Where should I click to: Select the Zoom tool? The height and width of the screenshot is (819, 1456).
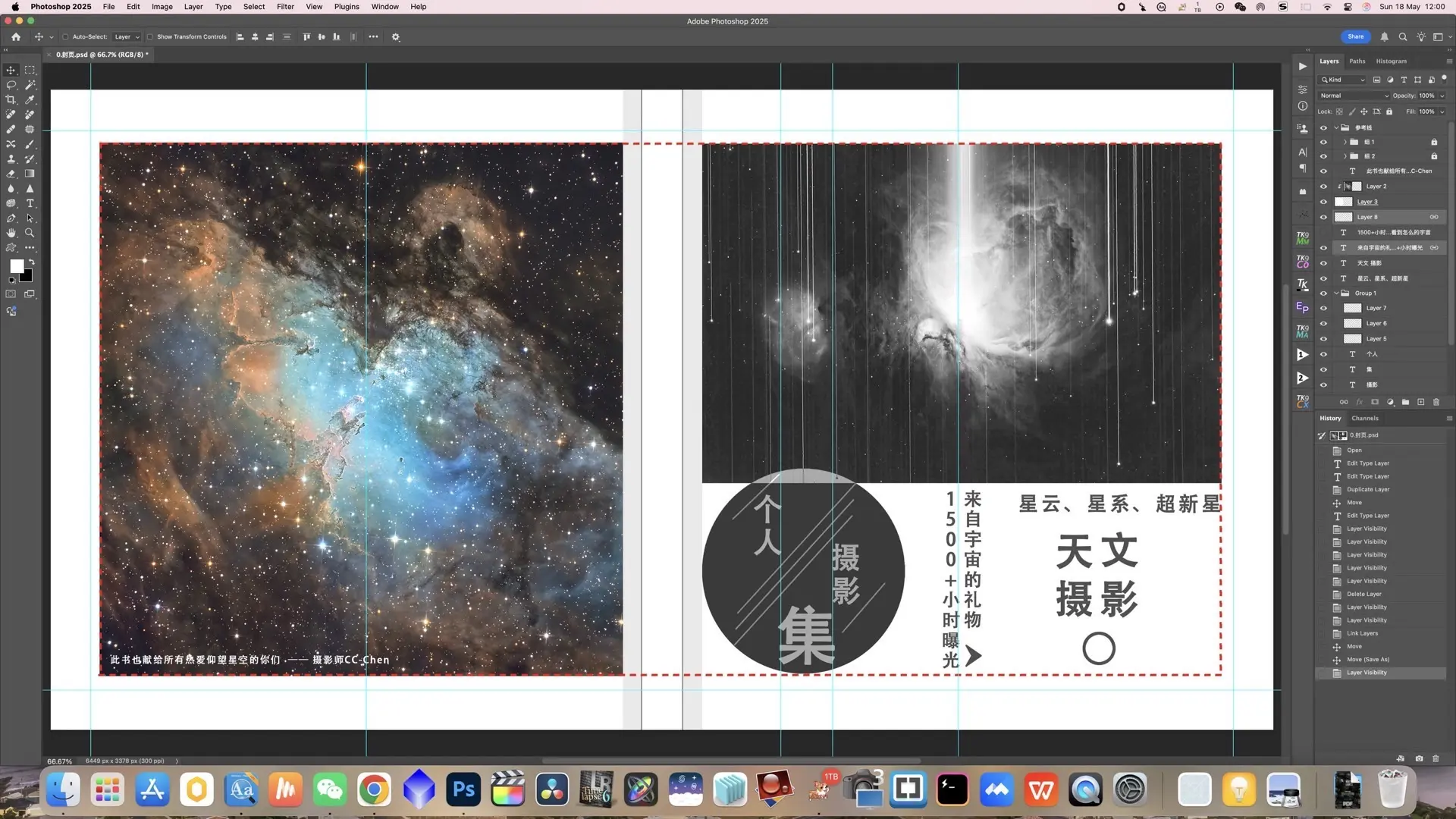[x=30, y=233]
